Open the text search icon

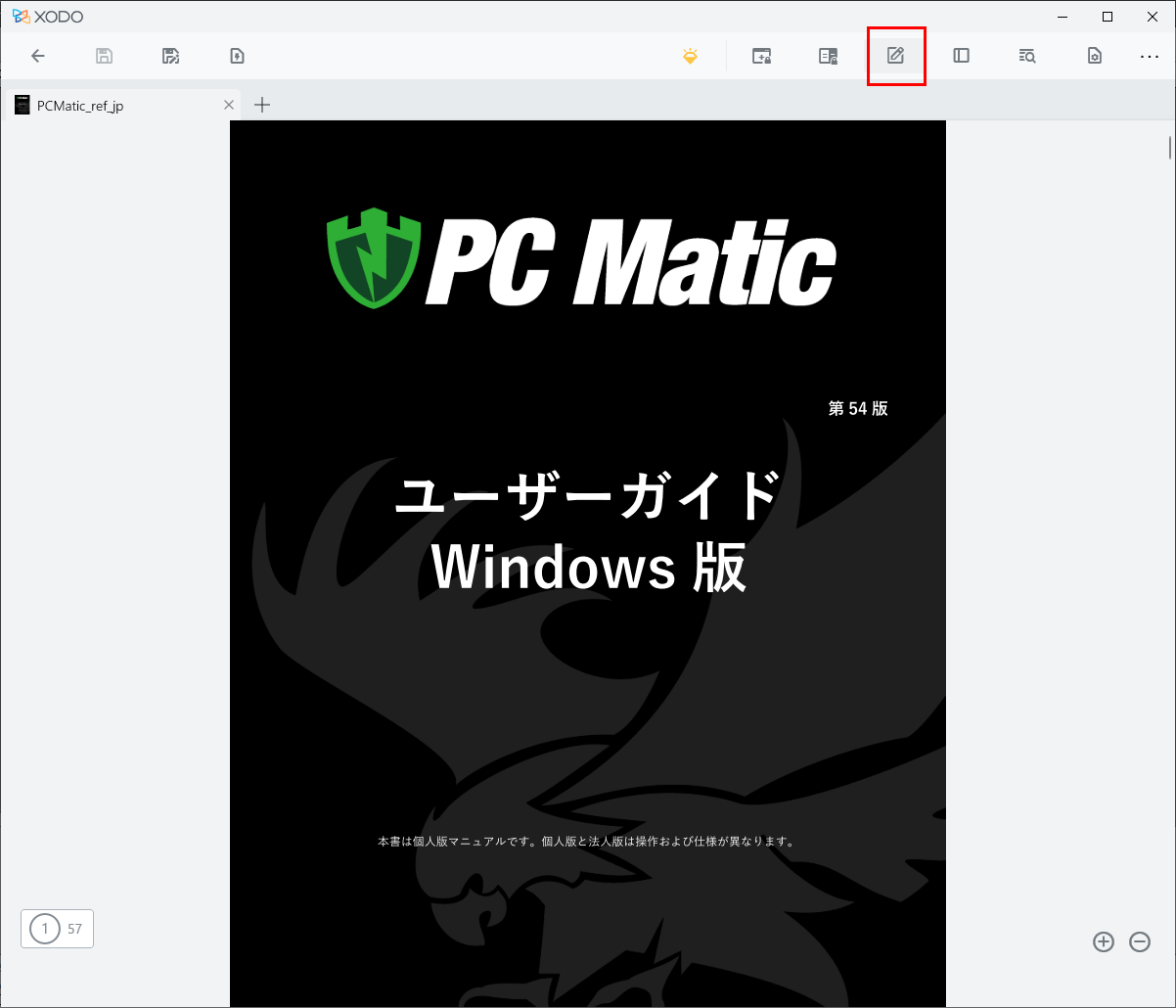pos(1027,56)
